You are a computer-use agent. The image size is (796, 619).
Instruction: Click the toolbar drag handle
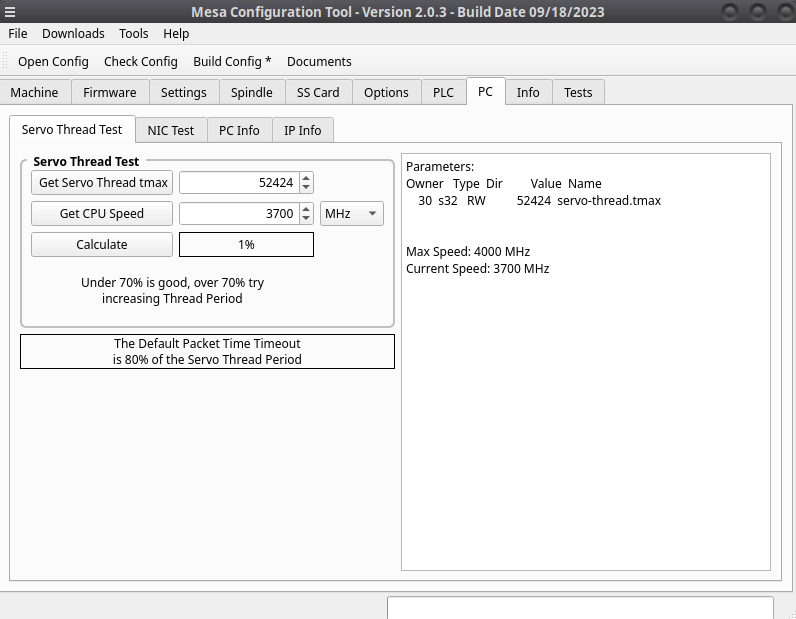(x=5, y=61)
